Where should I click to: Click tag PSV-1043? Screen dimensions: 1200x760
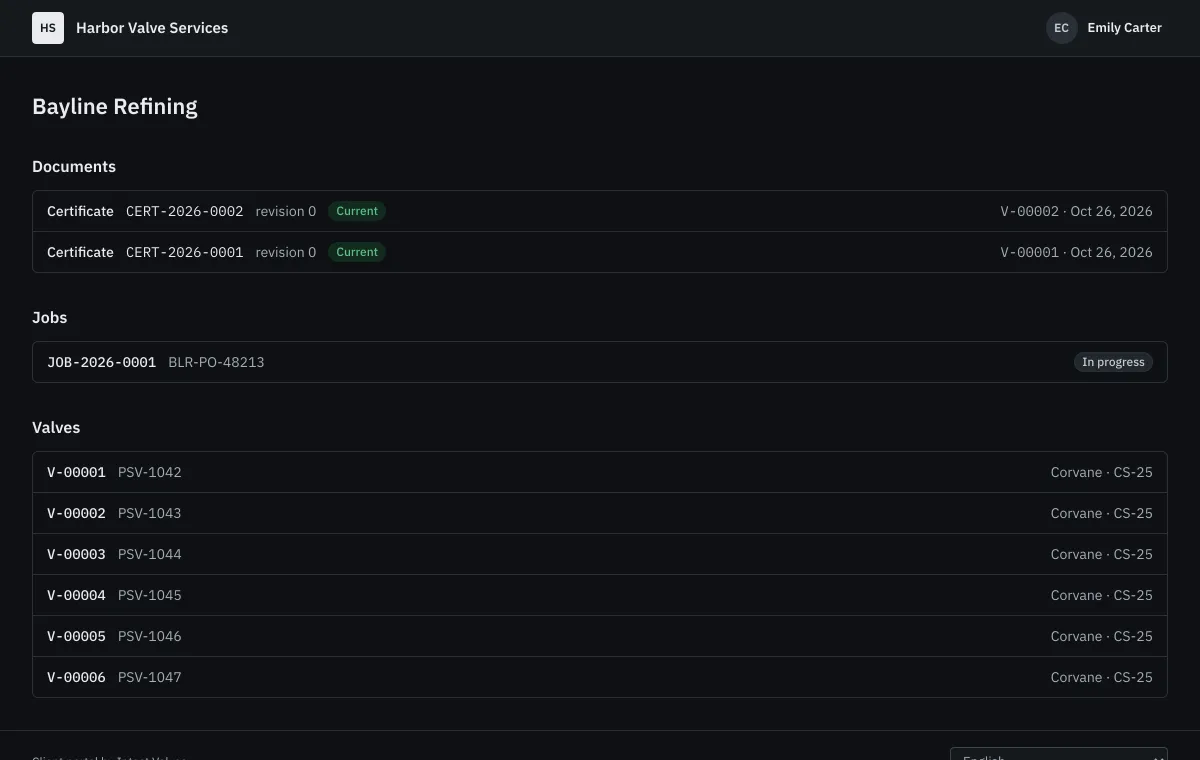click(150, 513)
